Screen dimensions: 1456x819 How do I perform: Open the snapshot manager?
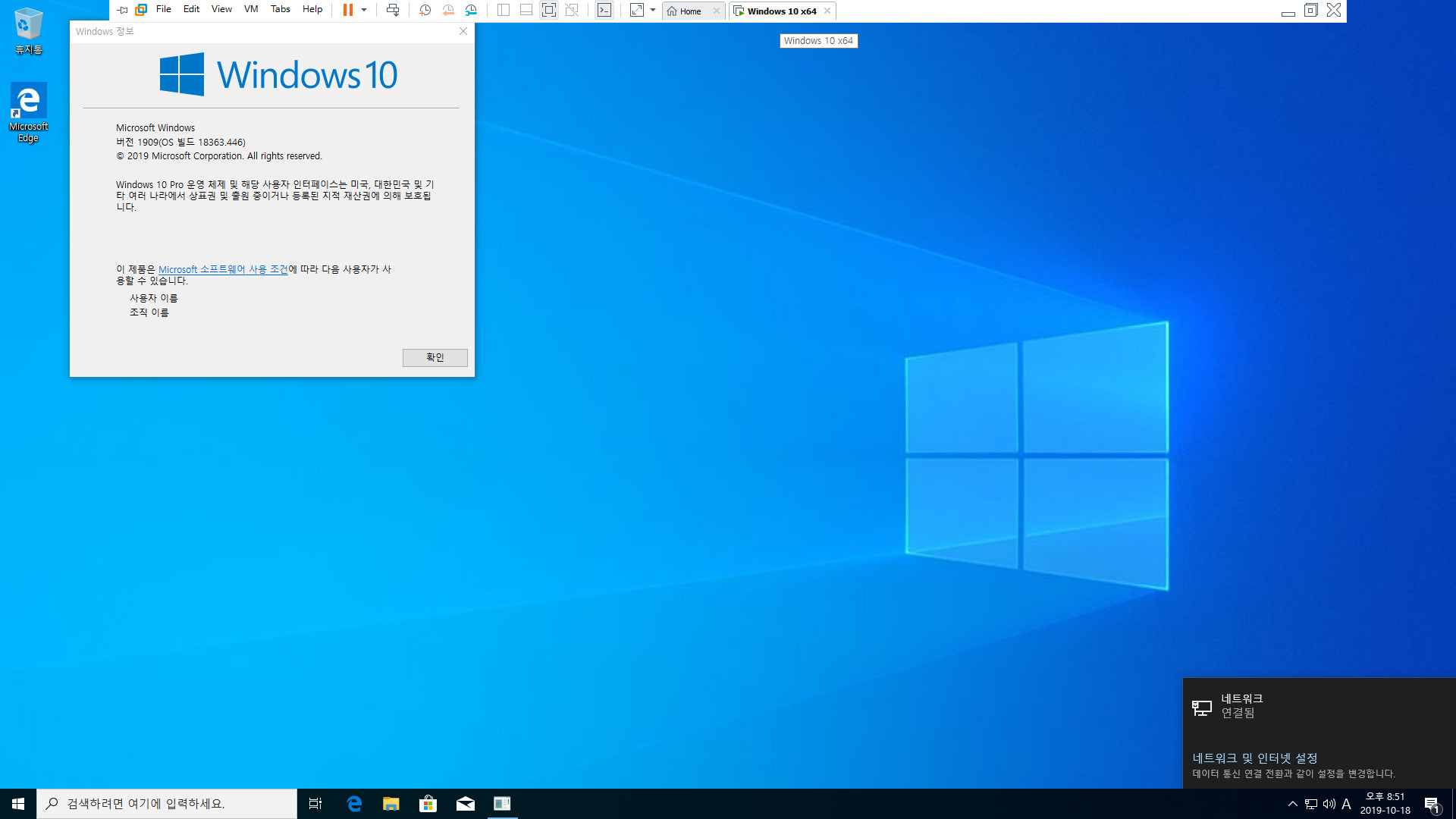tap(471, 10)
